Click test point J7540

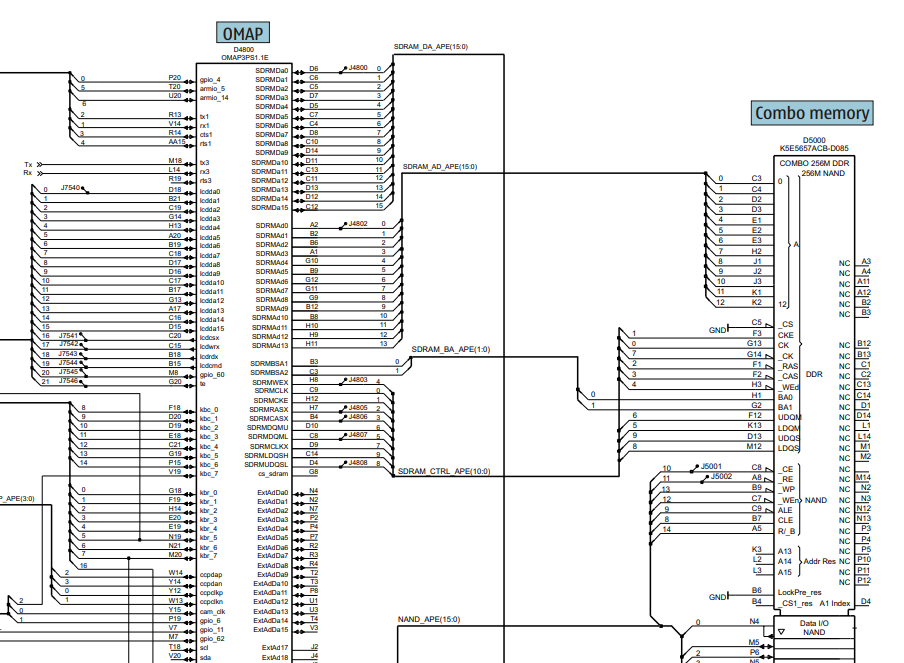point(70,187)
